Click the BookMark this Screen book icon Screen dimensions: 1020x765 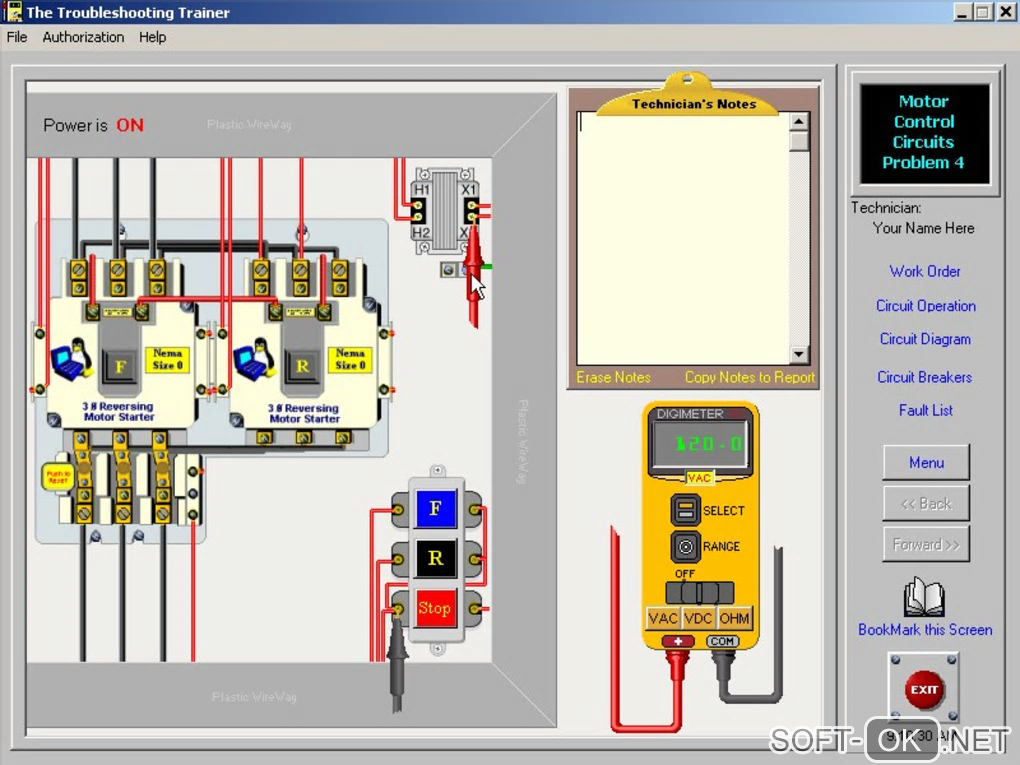click(x=924, y=597)
